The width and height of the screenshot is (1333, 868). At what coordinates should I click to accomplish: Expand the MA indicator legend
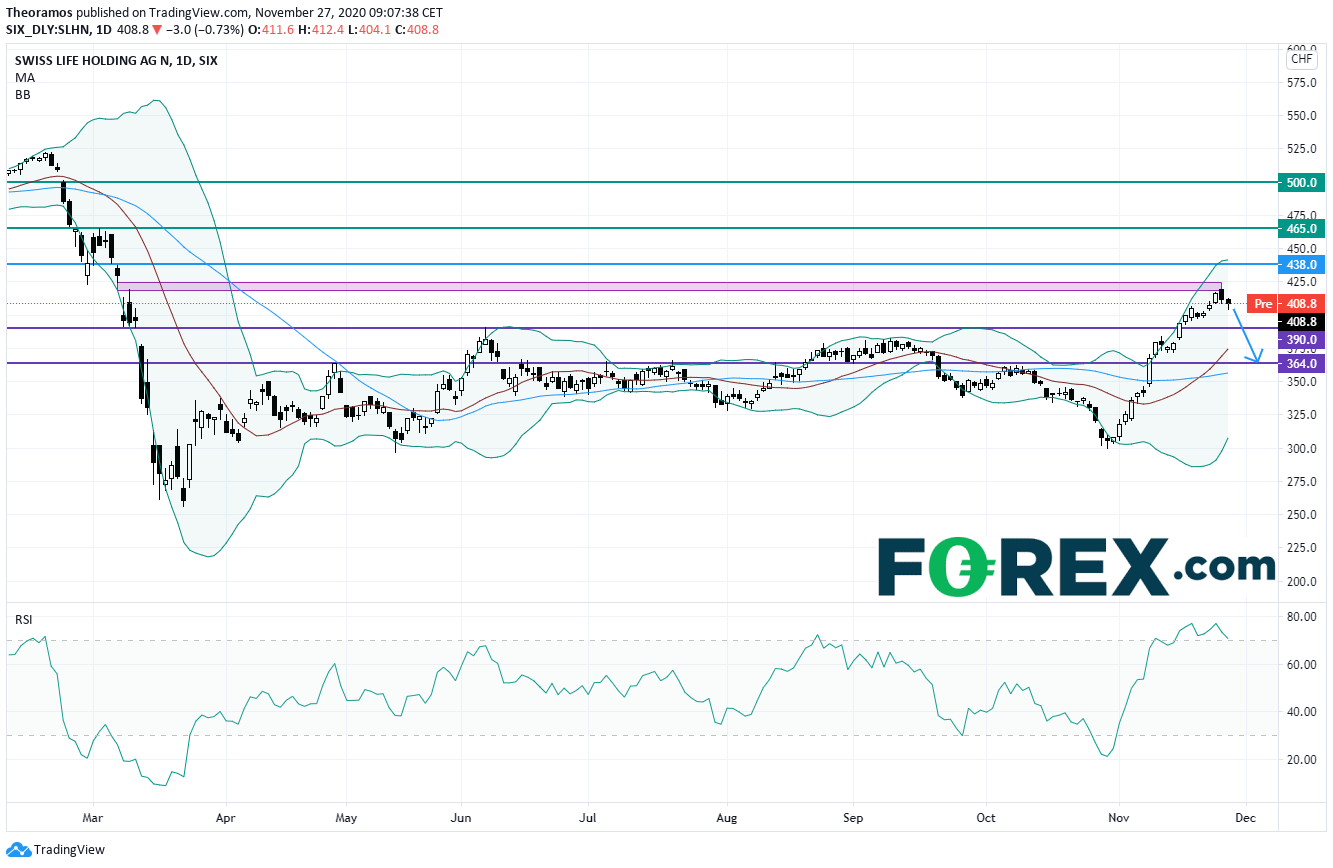(x=24, y=77)
